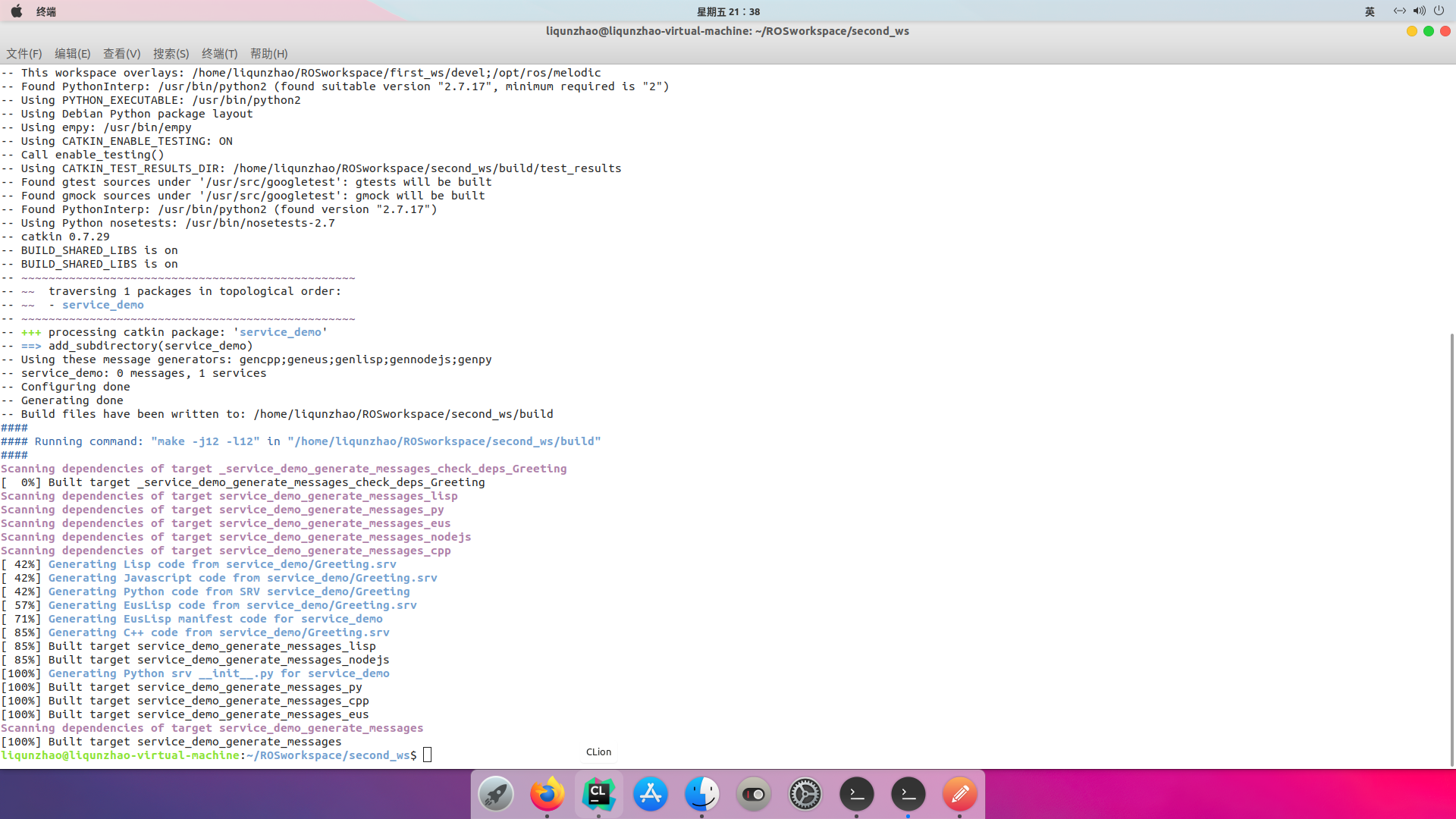Screen dimensions: 1456x819
Task: Open the 搜索(S) menu
Action: pyautogui.click(x=171, y=54)
